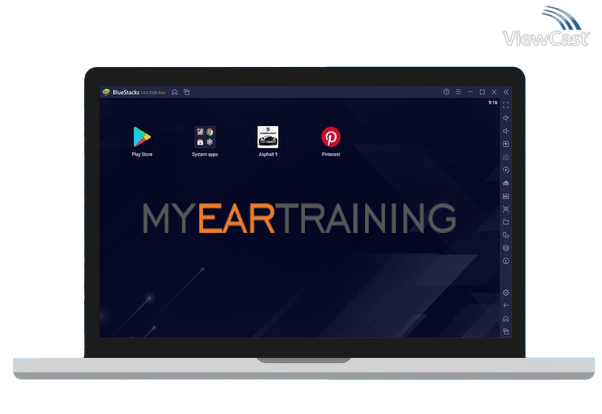Go home using sidebar bottom home icon
This screenshot has height=414, width=602.
506,319
